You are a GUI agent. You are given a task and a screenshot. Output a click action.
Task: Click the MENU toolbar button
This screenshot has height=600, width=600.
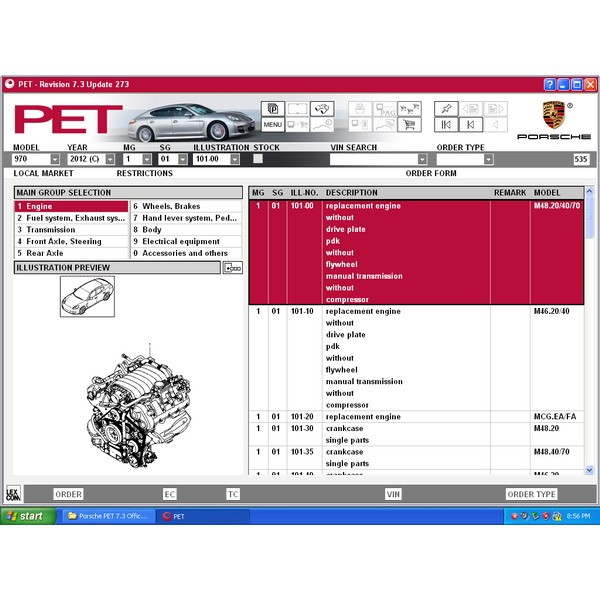[x=273, y=124]
